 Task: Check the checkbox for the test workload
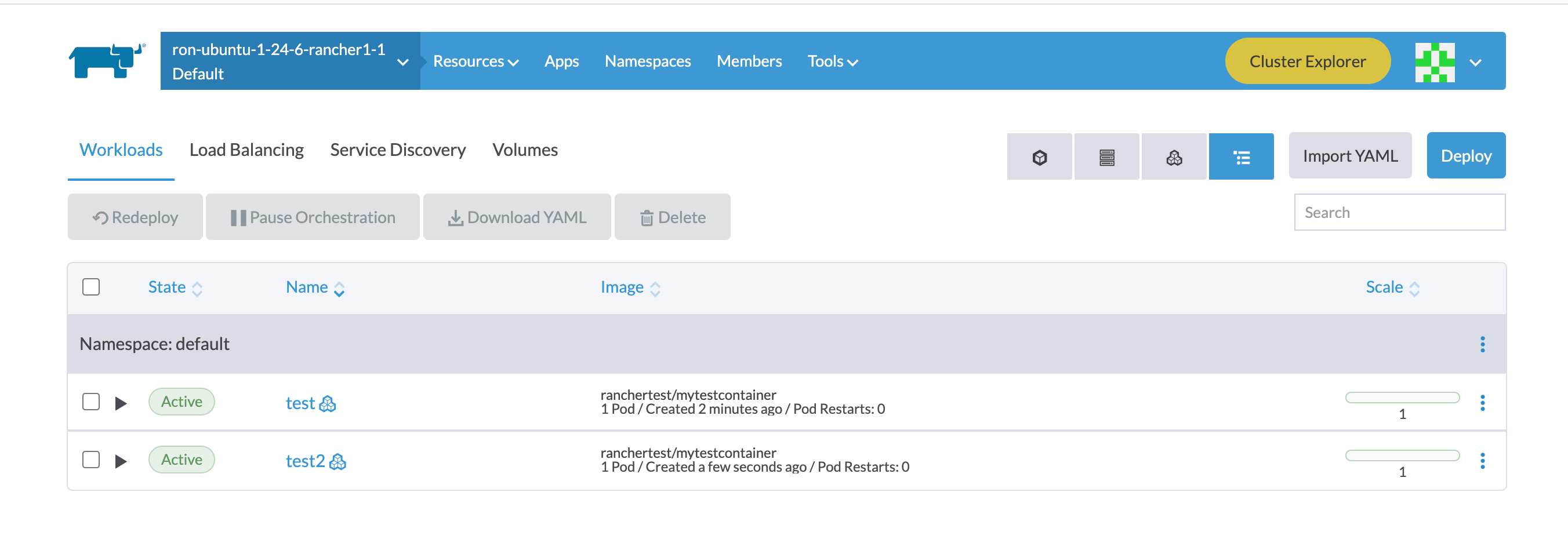tap(90, 402)
